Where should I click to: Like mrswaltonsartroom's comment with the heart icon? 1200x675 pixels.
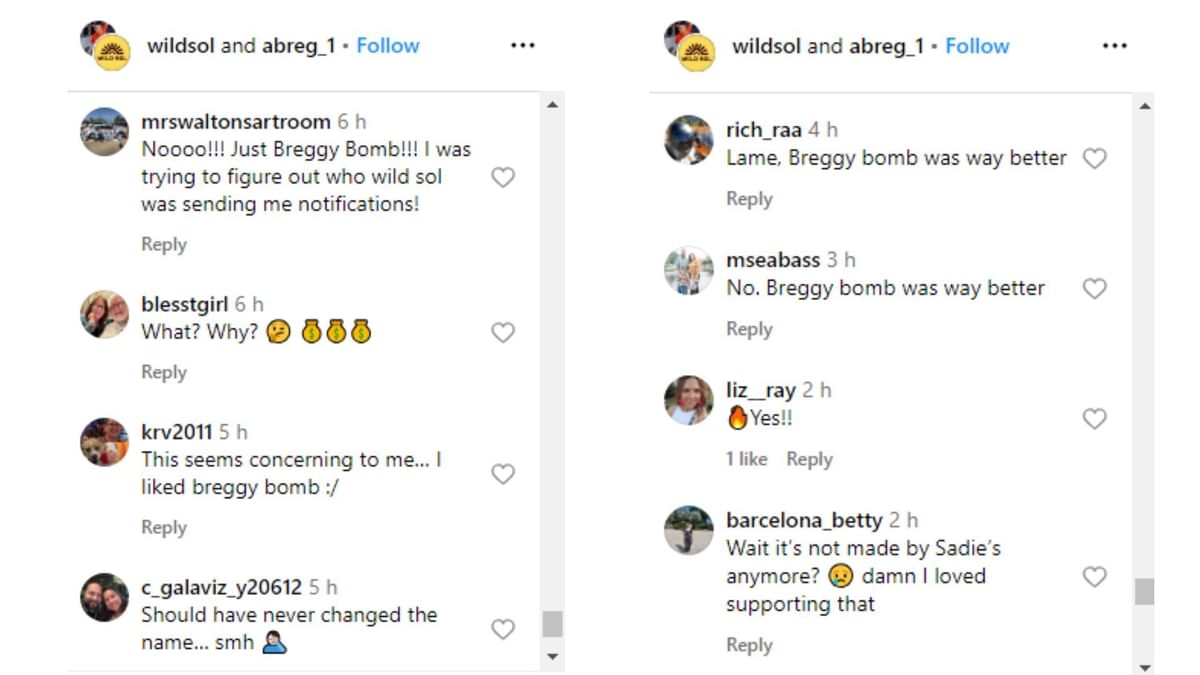pos(503,177)
